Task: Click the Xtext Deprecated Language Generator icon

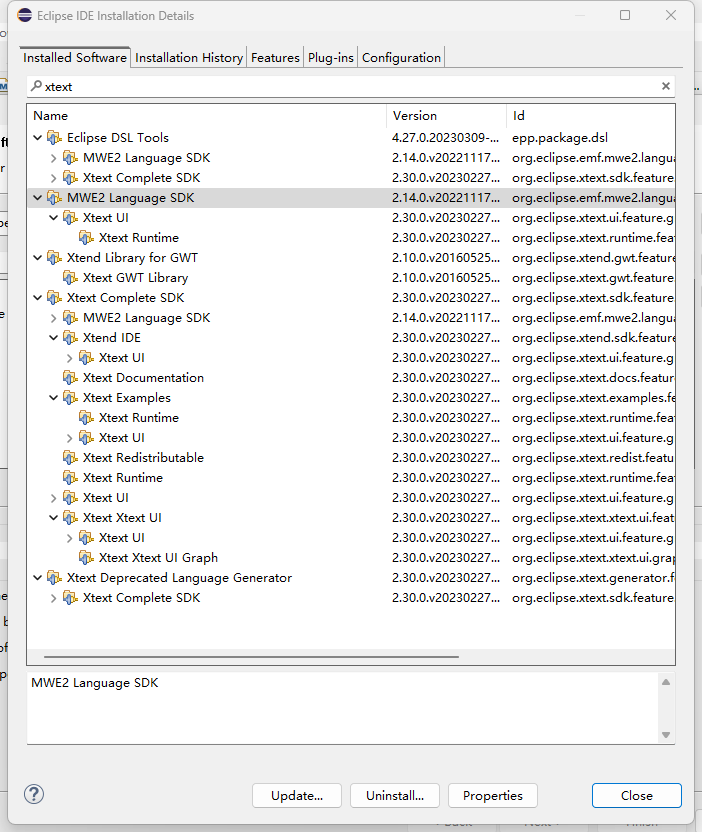Action: point(54,578)
